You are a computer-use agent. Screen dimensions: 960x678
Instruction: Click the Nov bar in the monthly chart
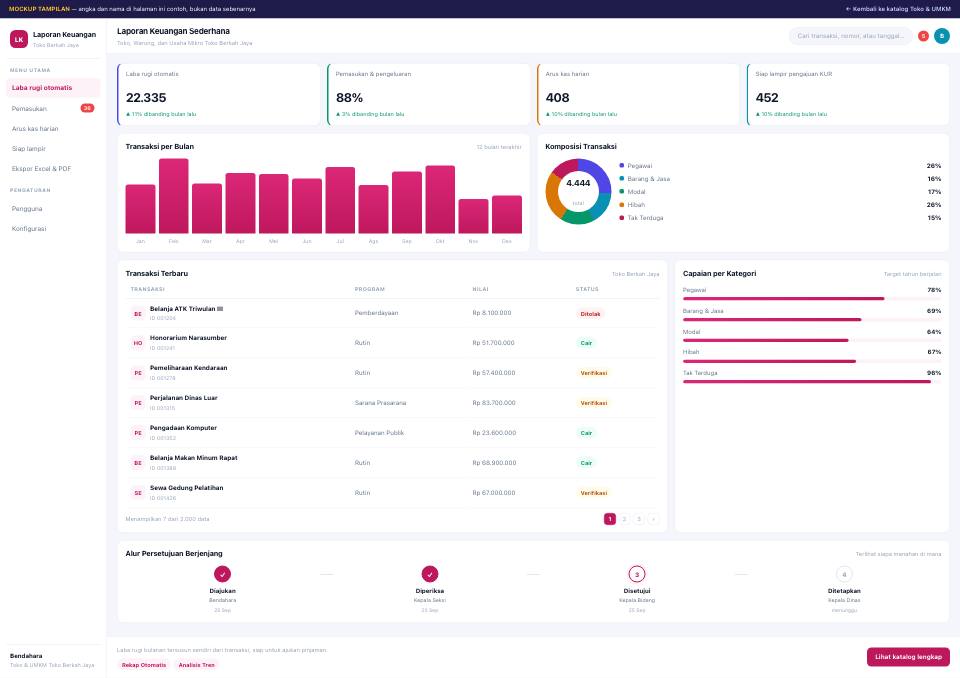pyautogui.click(x=473, y=216)
